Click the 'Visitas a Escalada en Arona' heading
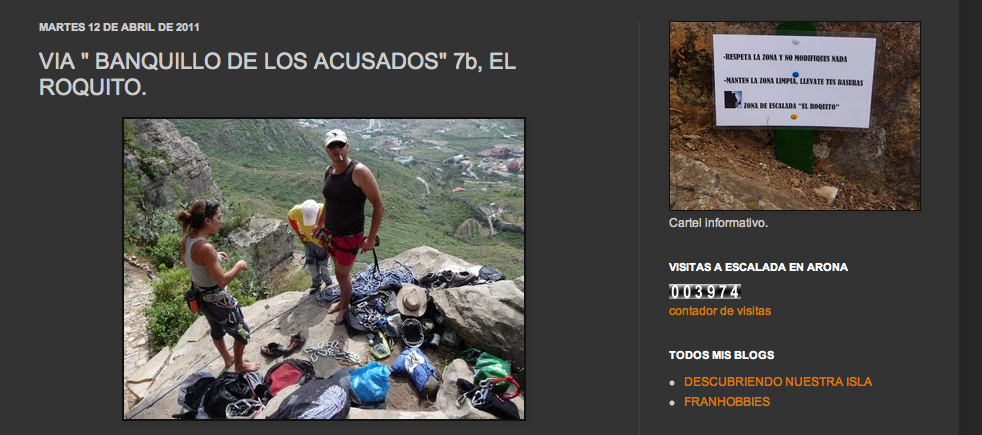 (758, 267)
